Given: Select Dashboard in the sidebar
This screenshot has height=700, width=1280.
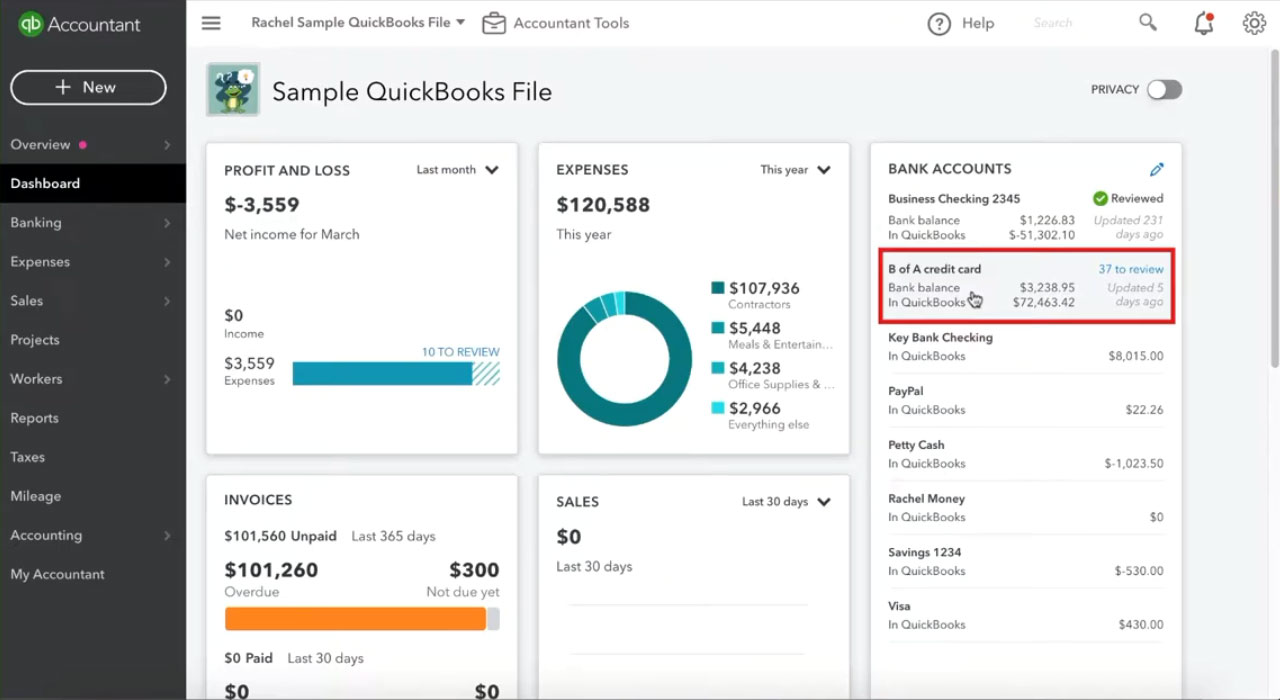Looking at the screenshot, I should [x=93, y=183].
